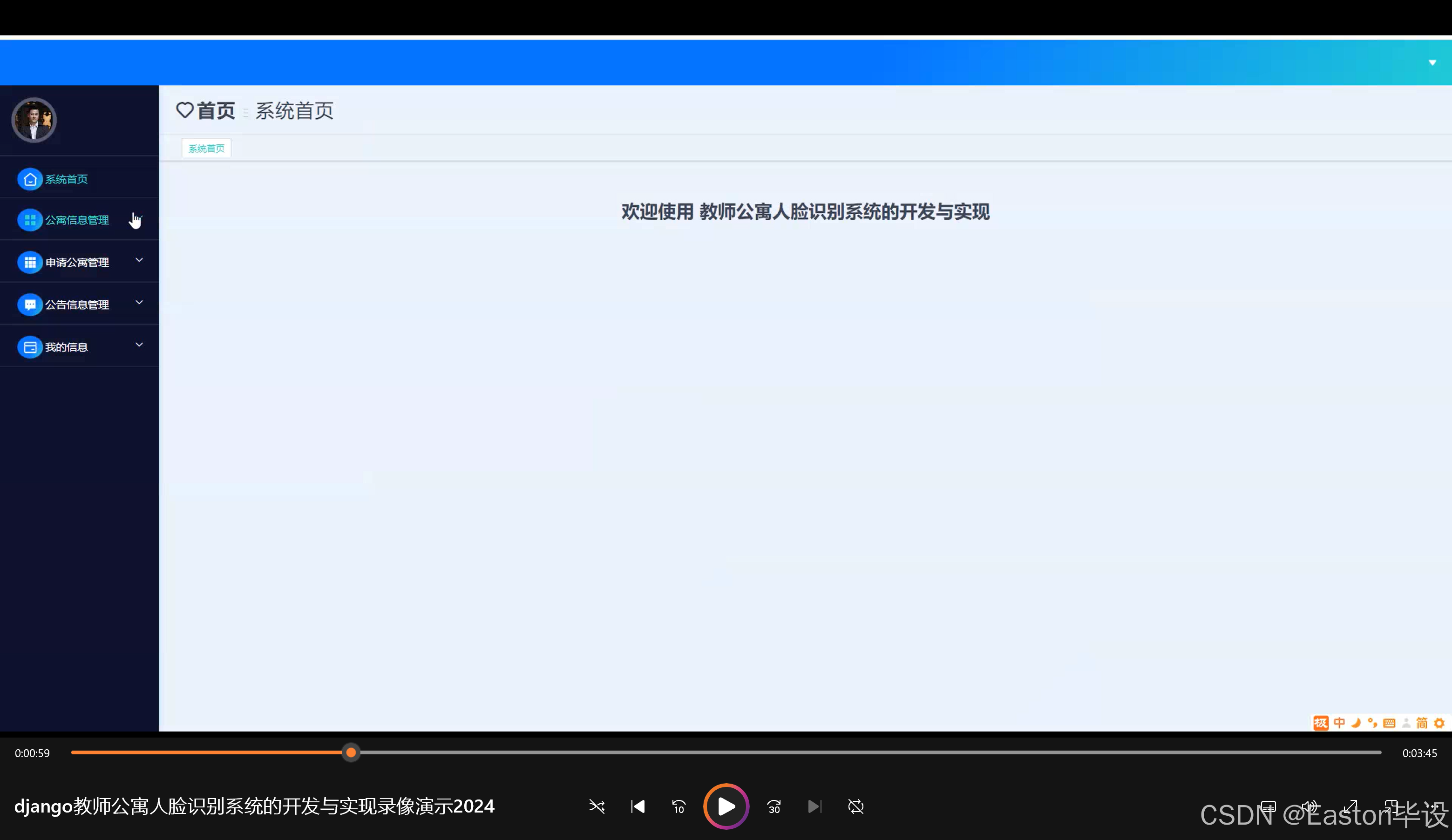Open the 我的信息 sidebar menu

point(80,347)
